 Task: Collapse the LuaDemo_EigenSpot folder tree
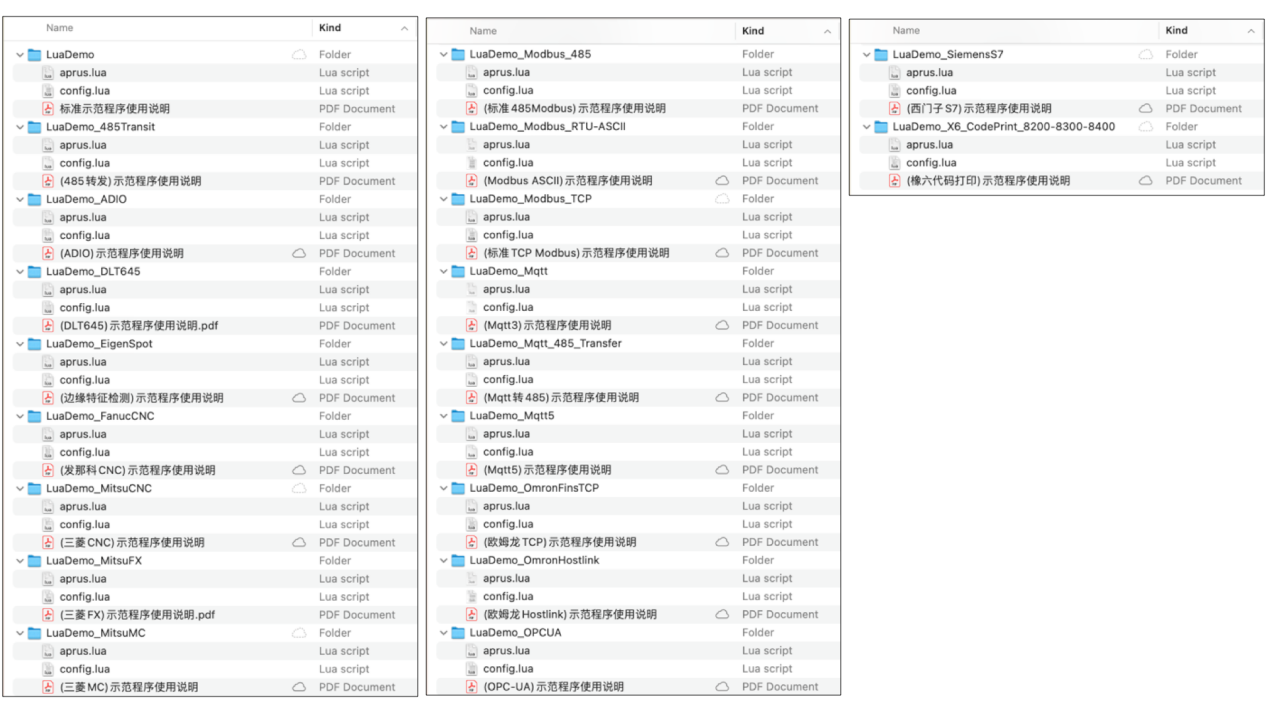tap(20, 344)
